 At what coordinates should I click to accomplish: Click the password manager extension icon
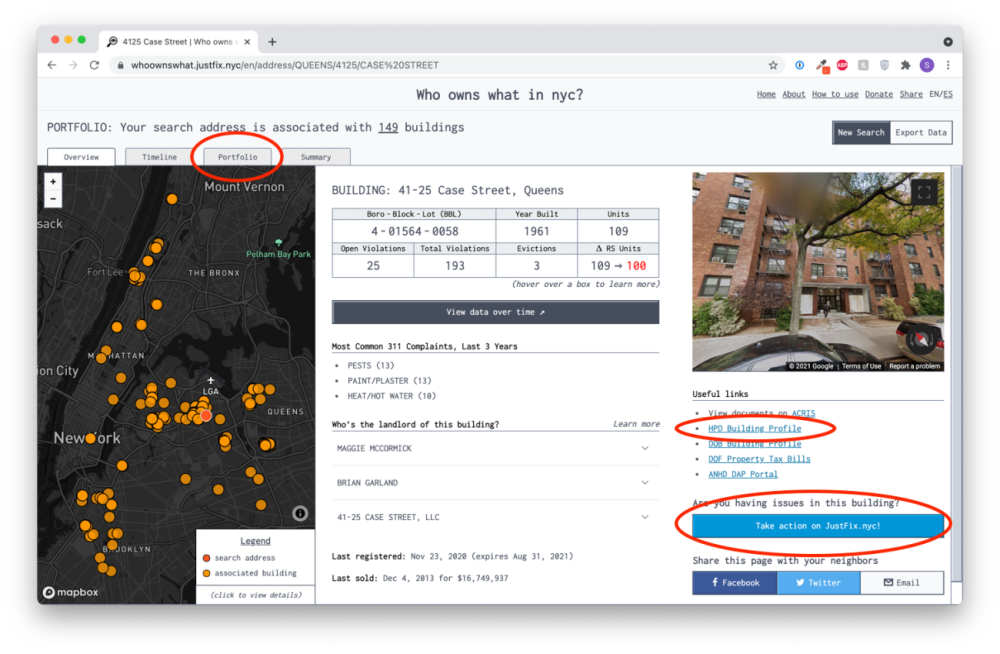800,65
